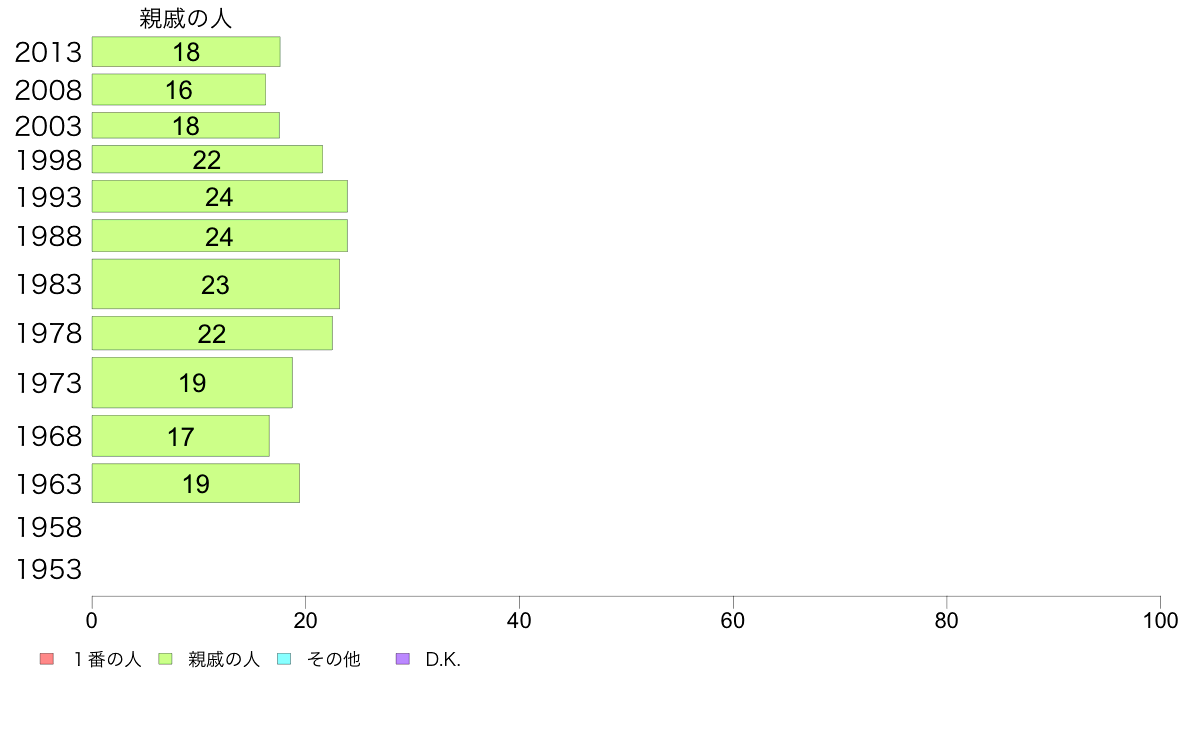Click the 2013 bar showing 18
The image size is (1188, 736).
coord(186,52)
